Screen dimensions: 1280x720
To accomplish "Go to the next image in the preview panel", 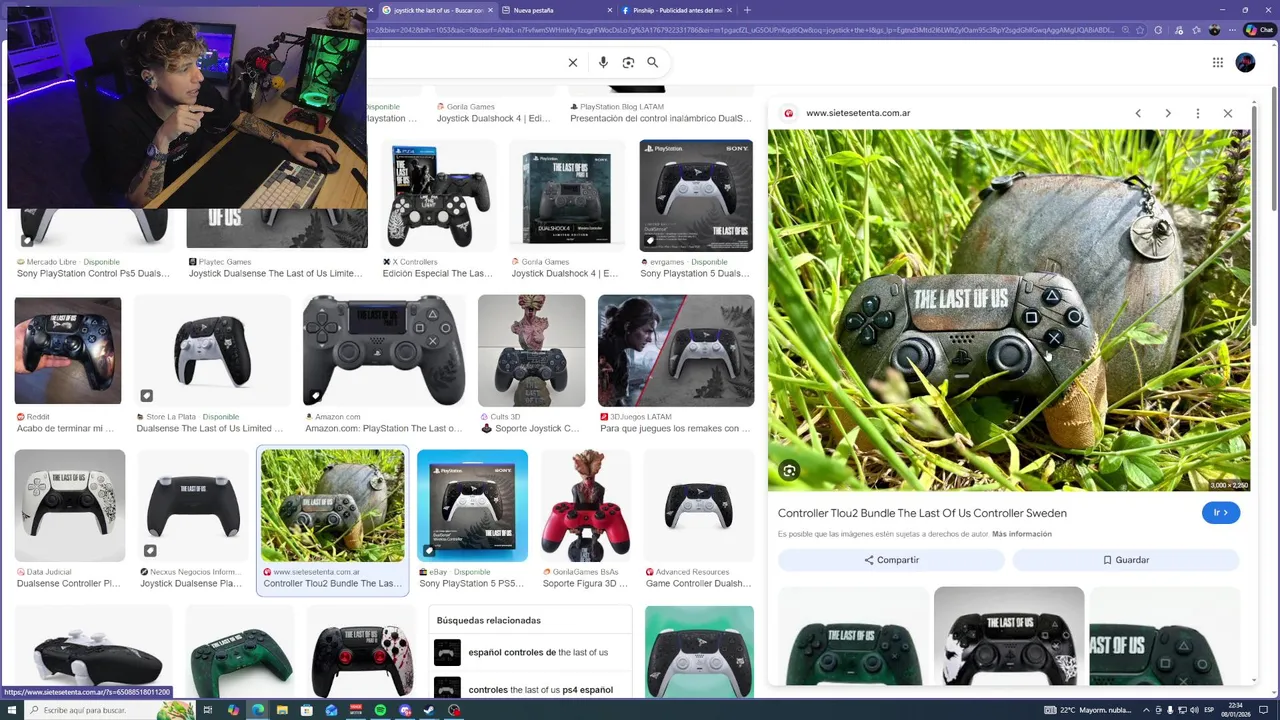I will pyautogui.click(x=1168, y=113).
